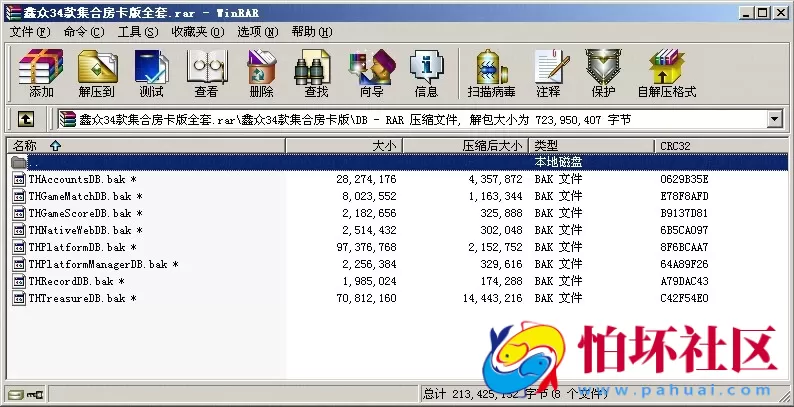Click the 删除 (Delete) toolbar icon
Image resolution: width=794 pixels, height=407 pixels.
click(261, 67)
